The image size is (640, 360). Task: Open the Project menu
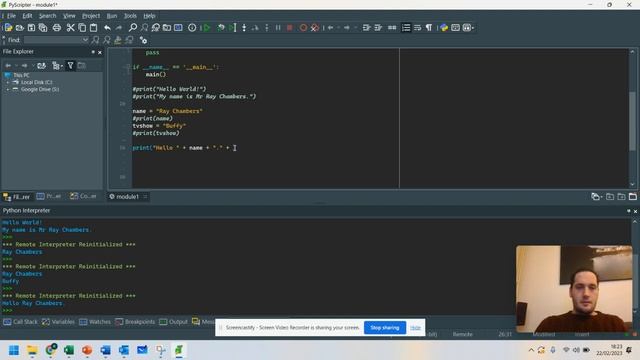(91, 16)
